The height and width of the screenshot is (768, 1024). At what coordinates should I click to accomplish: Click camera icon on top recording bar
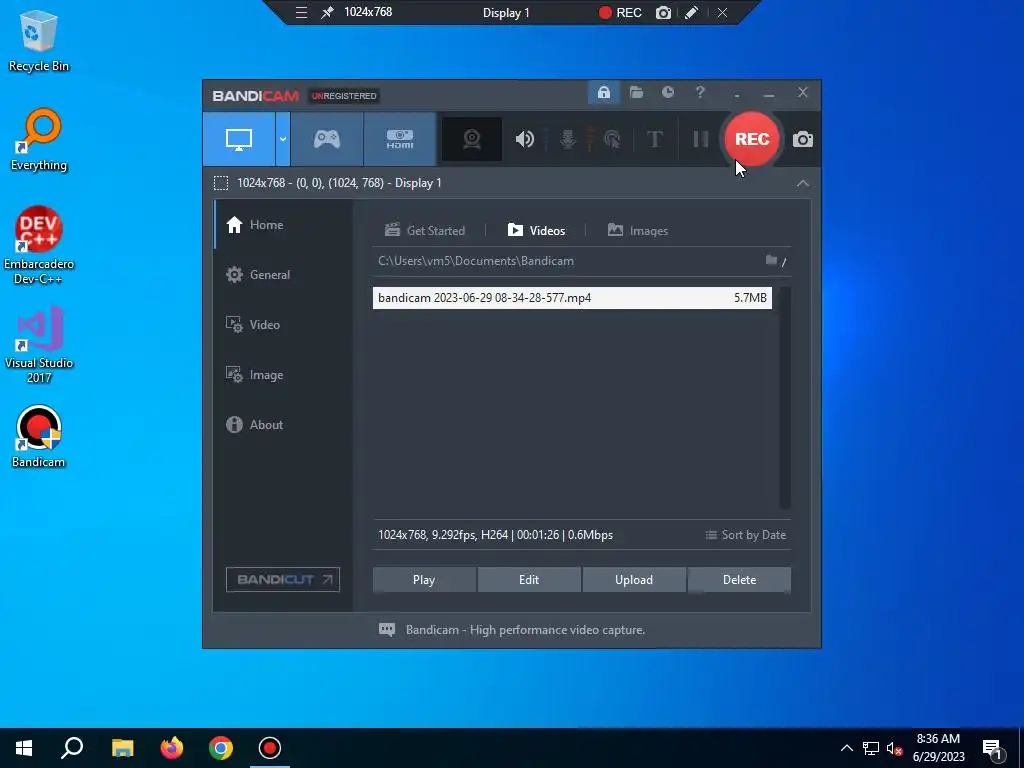[663, 12]
